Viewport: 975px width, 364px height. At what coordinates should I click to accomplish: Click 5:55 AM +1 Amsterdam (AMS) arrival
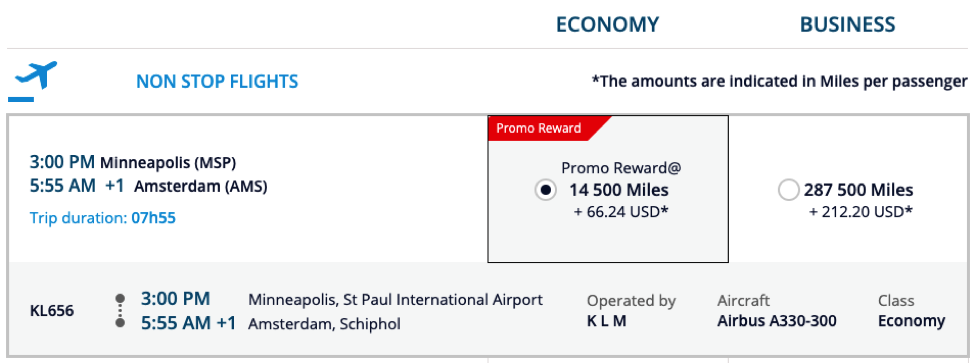[149, 186]
